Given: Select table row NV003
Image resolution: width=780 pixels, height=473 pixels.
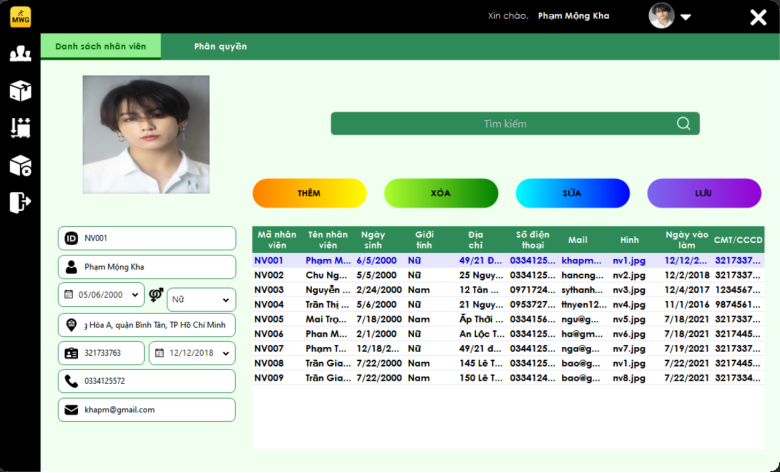Looking at the screenshot, I should click(508, 289).
